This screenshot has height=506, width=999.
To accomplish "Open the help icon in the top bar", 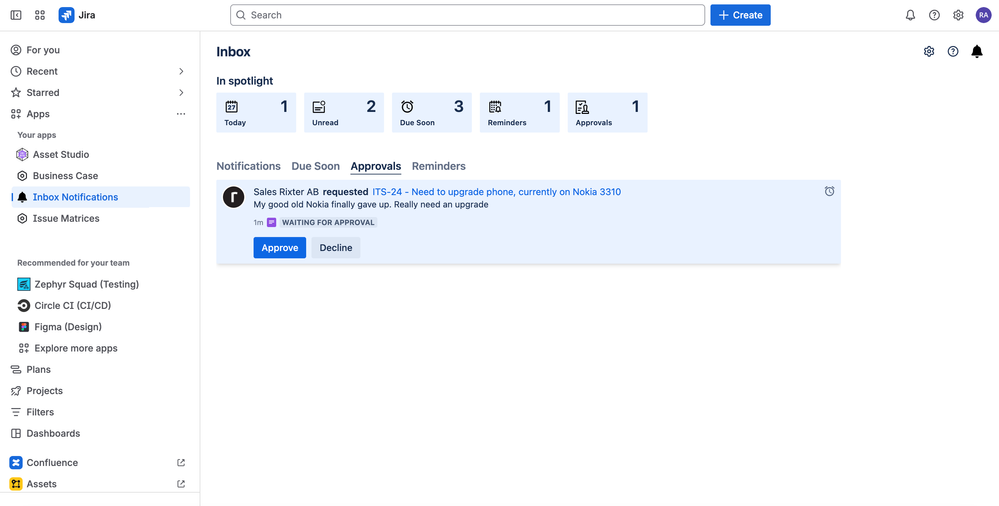I will pos(934,15).
